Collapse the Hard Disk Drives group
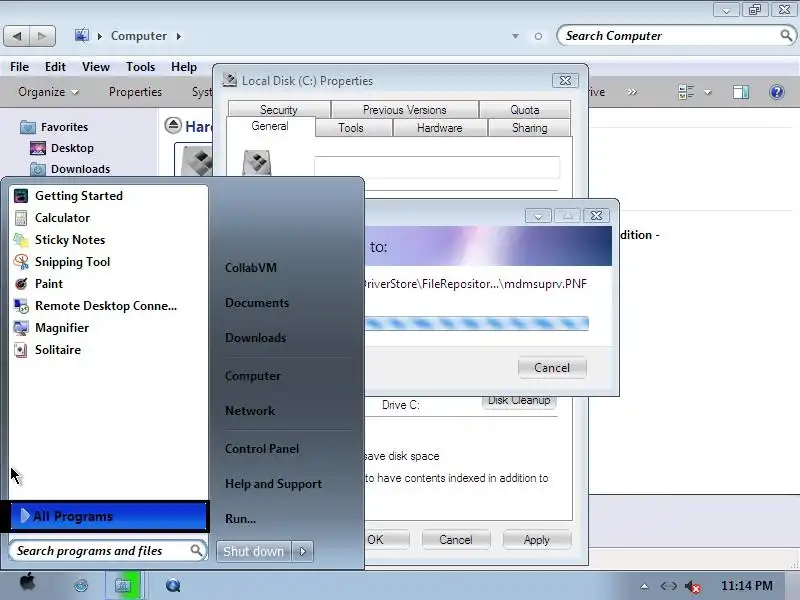This screenshot has height=600, width=800. tap(173, 125)
